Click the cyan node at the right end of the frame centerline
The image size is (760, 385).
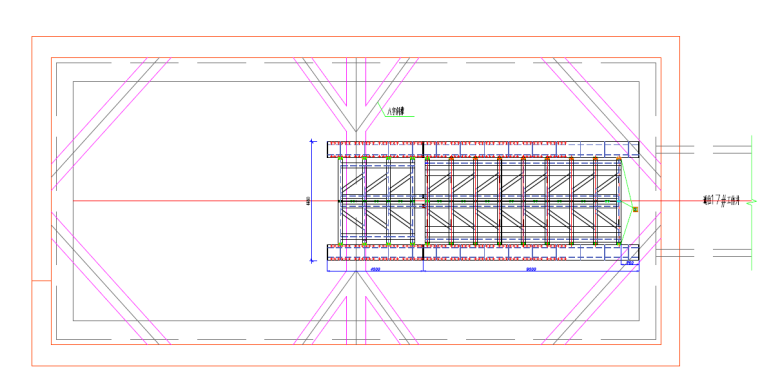click(x=619, y=201)
